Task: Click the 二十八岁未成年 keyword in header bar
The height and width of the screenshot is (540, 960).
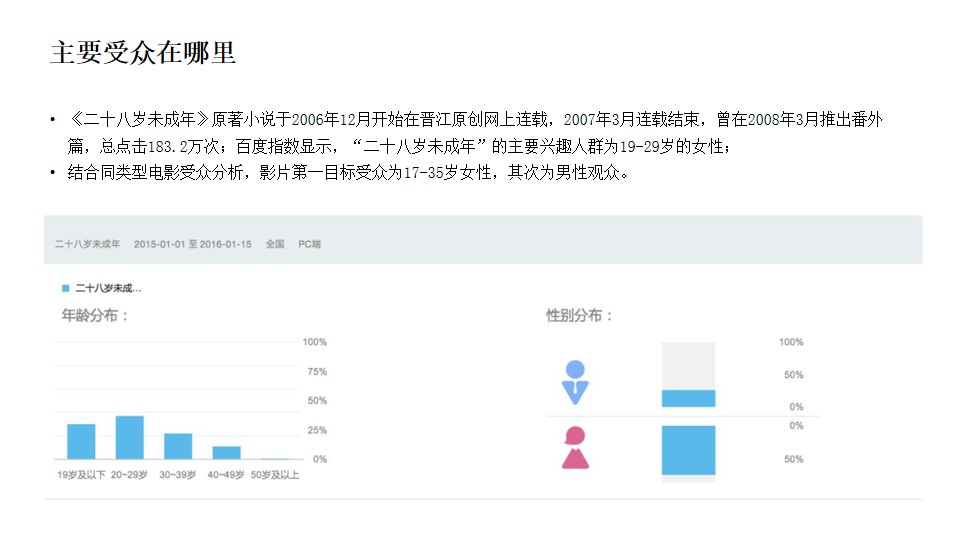Action: coord(88,244)
